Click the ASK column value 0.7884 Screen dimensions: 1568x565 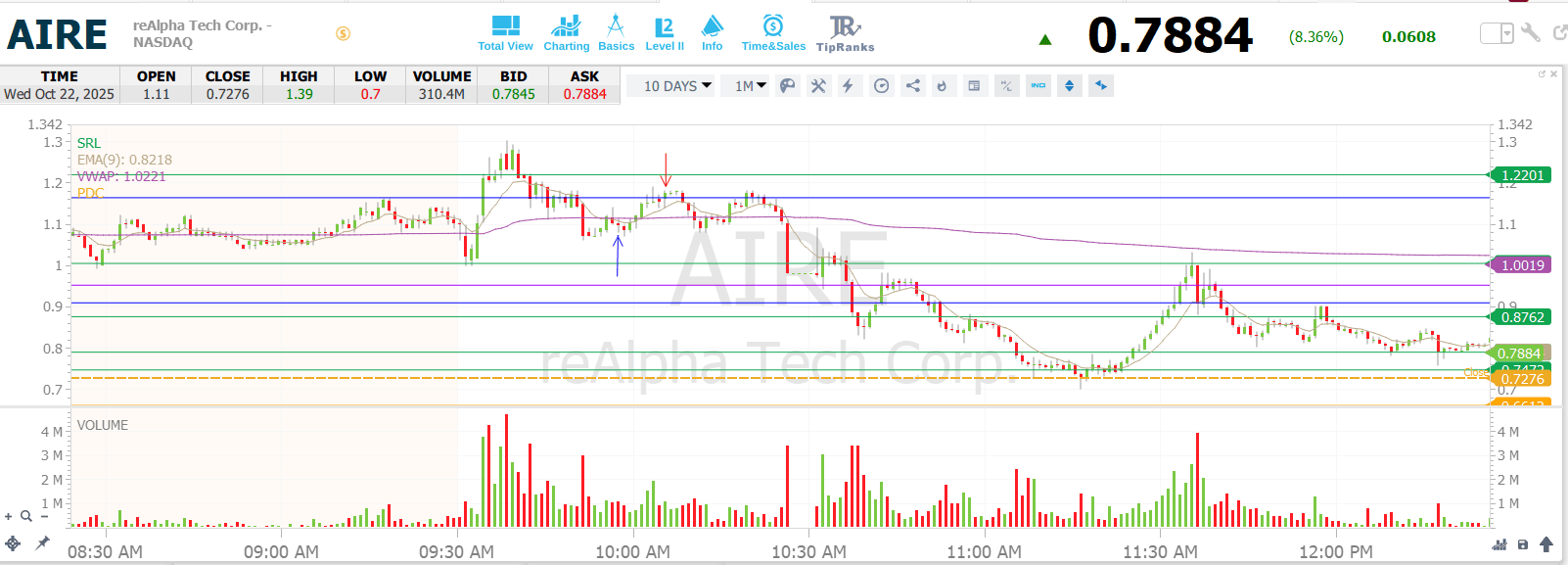pyautogui.click(x=585, y=94)
